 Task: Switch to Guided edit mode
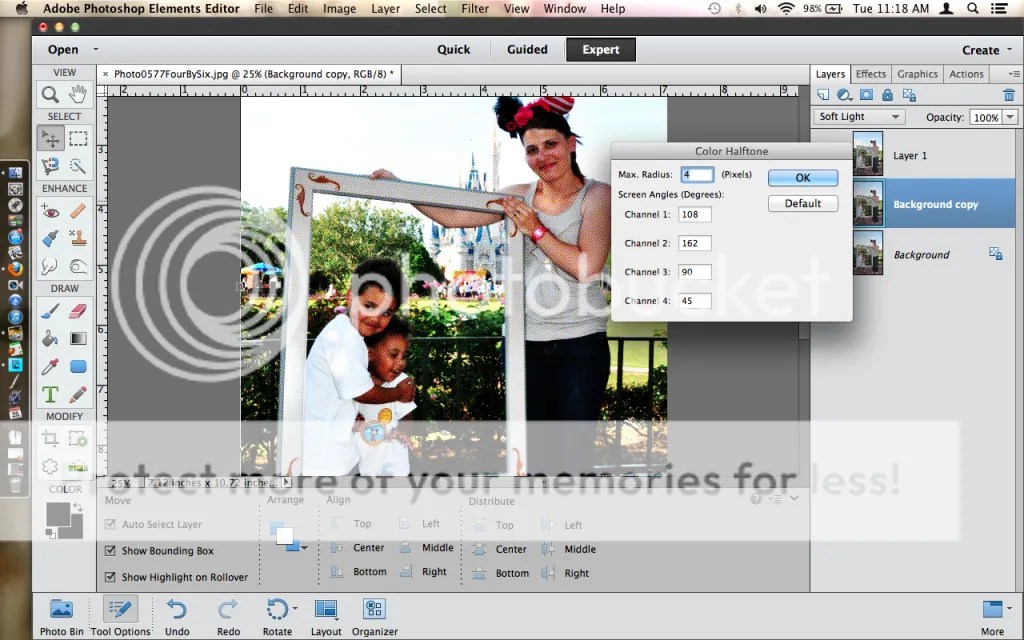pos(527,50)
